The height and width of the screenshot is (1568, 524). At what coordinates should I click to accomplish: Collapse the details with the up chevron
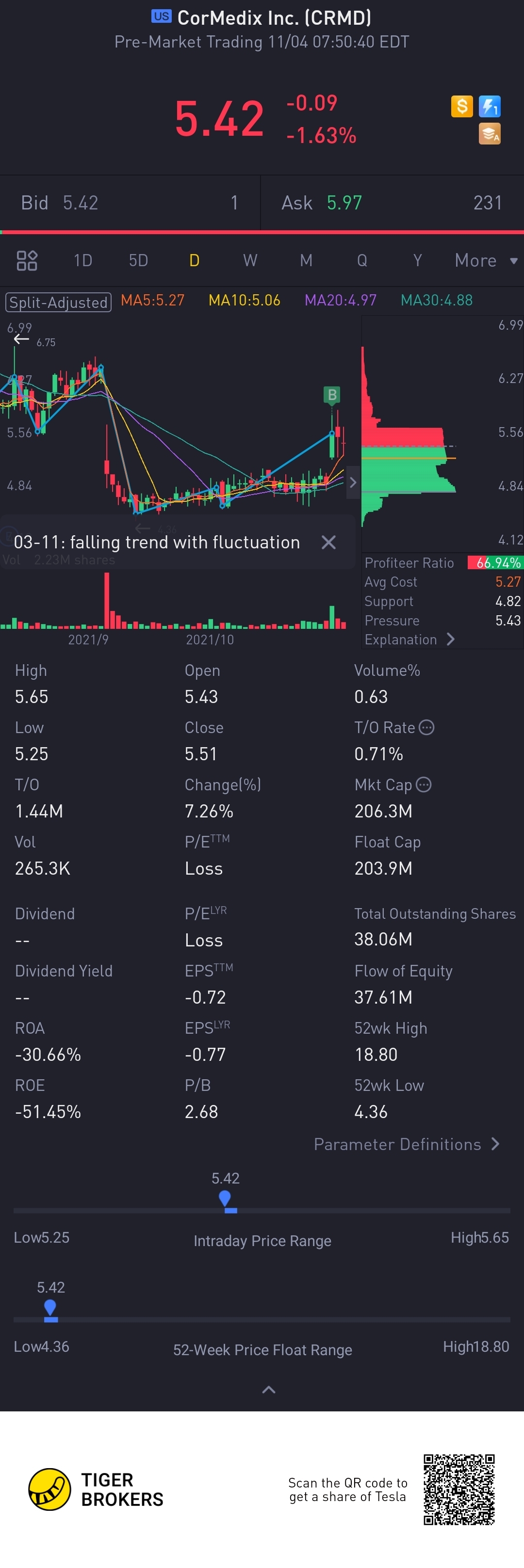click(x=269, y=1389)
